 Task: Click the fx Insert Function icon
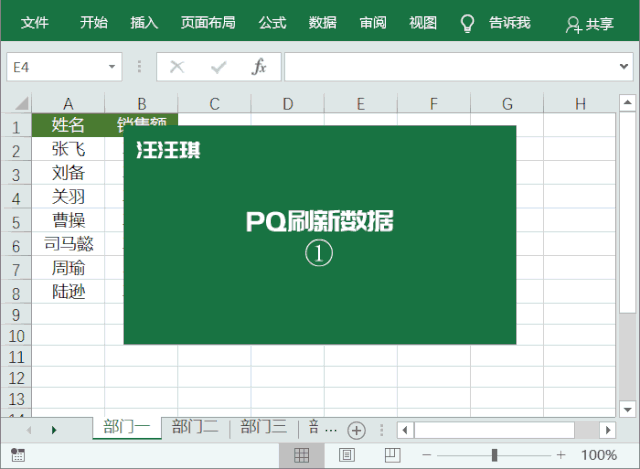pyautogui.click(x=259, y=67)
